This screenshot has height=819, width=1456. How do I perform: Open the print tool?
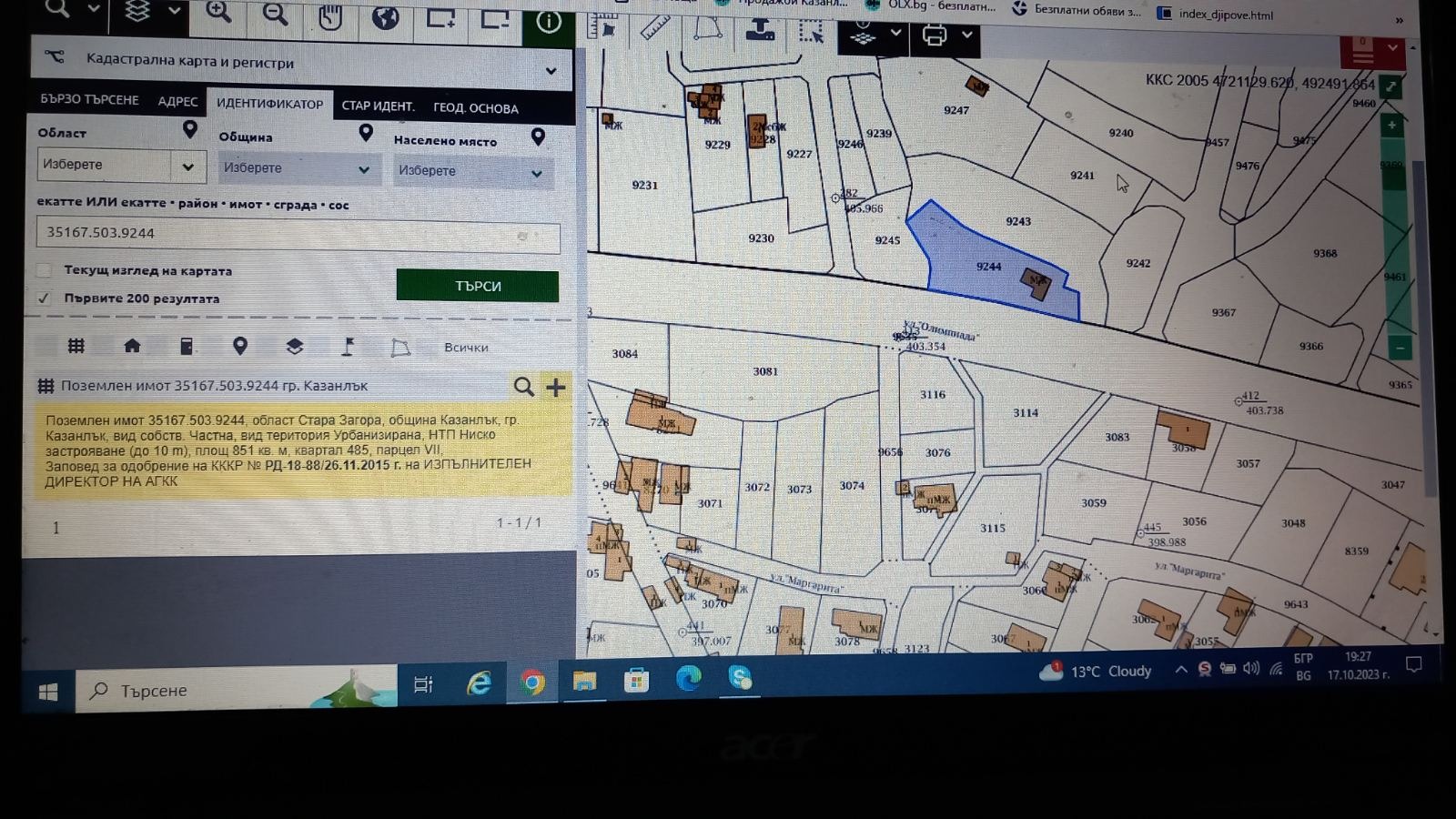tap(935, 35)
